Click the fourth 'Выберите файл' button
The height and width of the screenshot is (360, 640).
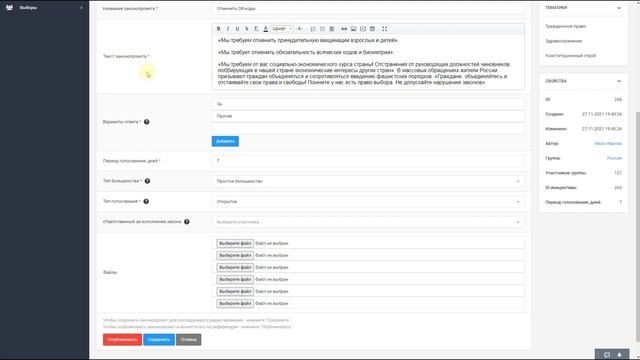[235, 279]
